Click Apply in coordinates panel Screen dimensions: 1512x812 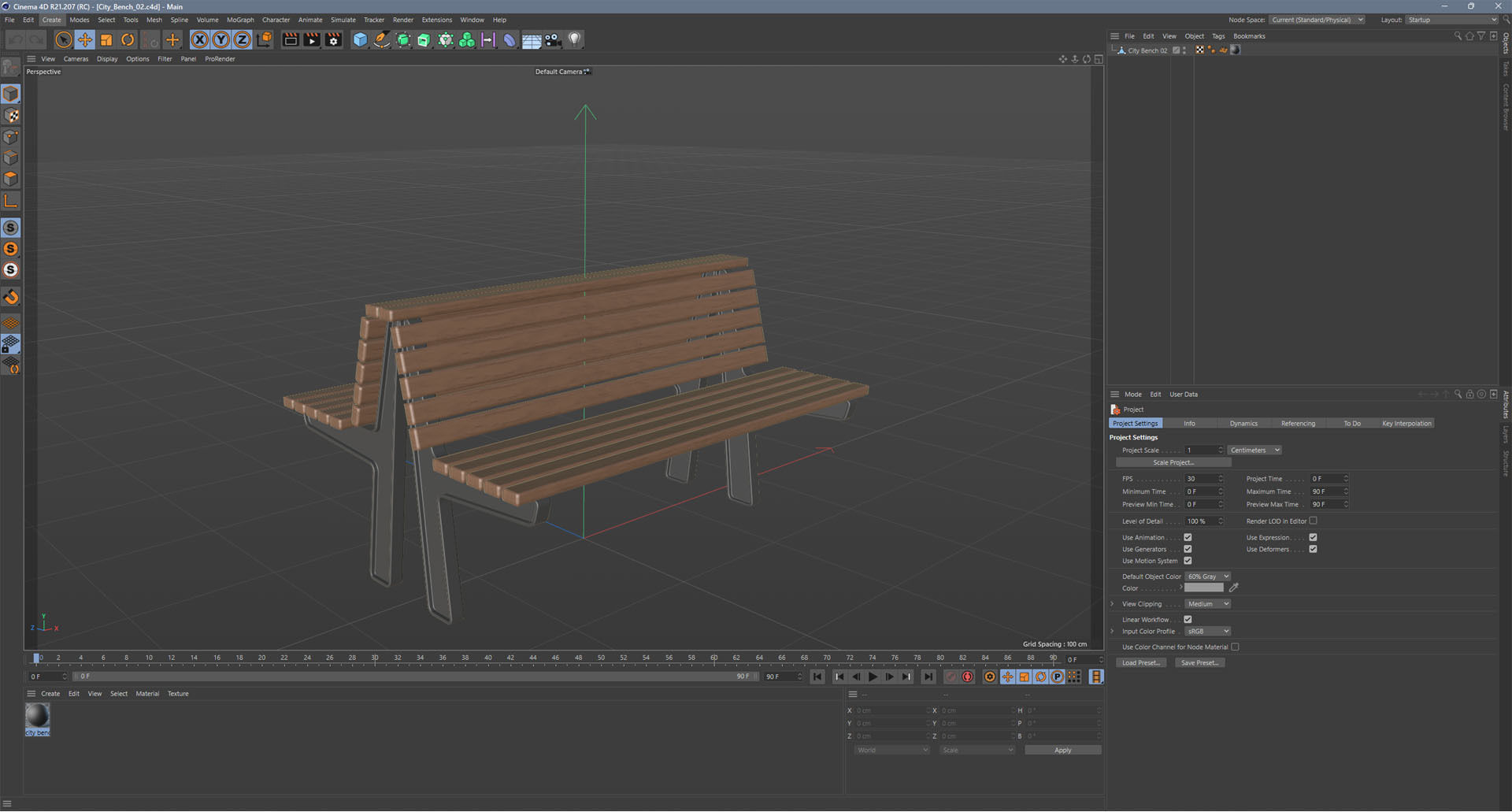pyautogui.click(x=1062, y=751)
